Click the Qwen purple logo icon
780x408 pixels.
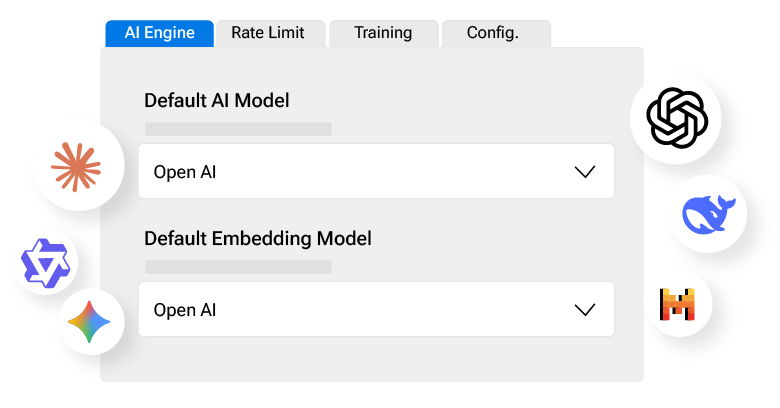(45, 264)
